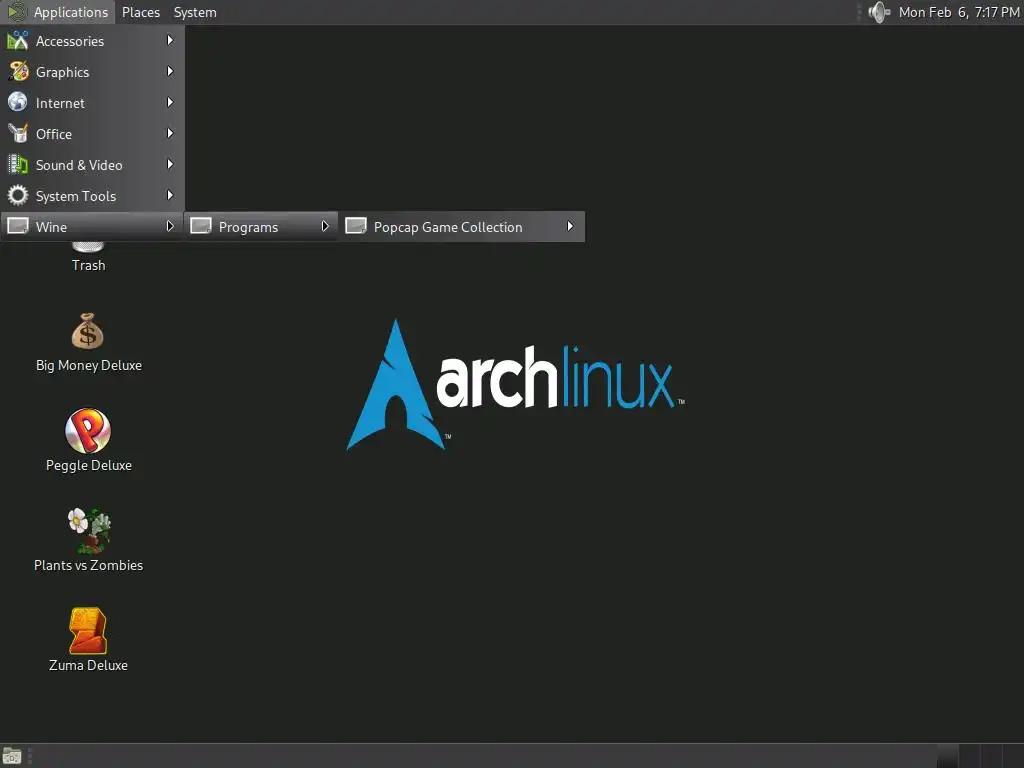Image resolution: width=1024 pixels, height=768 pixels.
Task: Click the Big Money Deluxe money bag icon
Action: click(x=88, y=332)
